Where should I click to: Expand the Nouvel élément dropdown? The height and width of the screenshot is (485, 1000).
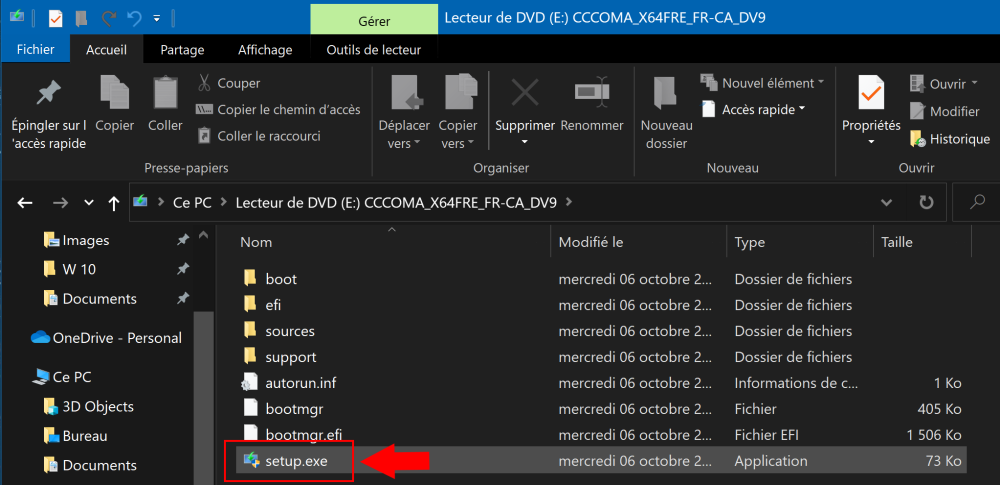coord(763,83)
